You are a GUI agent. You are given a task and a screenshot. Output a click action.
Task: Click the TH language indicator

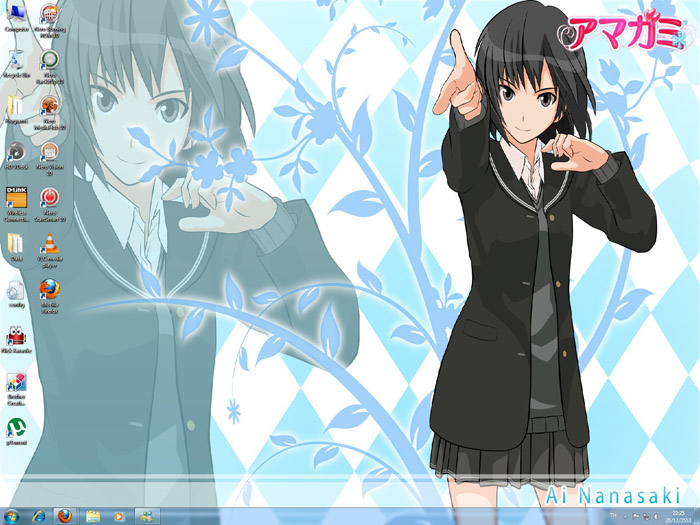point(613,516)
